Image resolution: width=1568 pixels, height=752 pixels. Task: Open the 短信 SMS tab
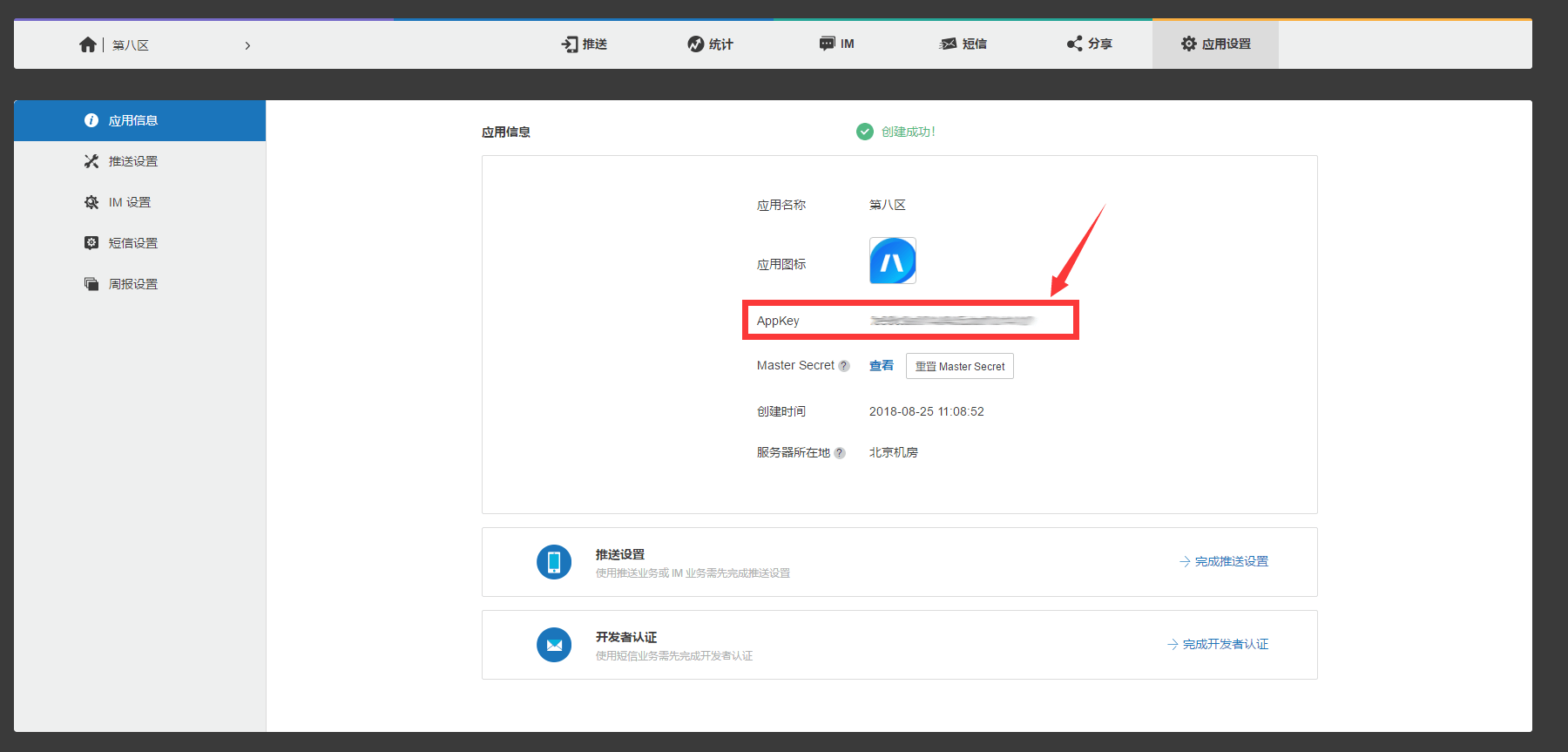point(963,44)
